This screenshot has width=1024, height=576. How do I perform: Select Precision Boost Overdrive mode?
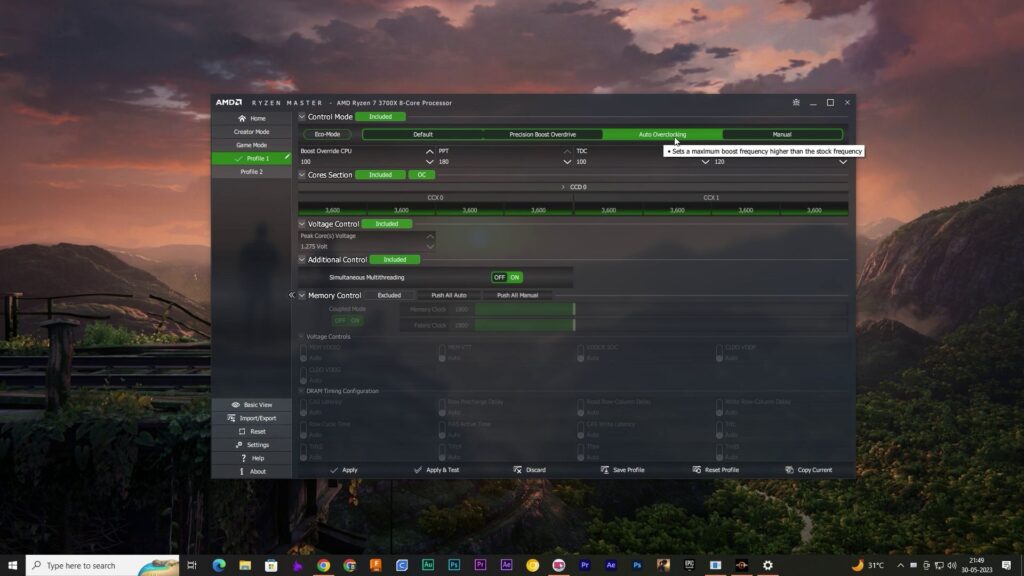tap(543, 135)
